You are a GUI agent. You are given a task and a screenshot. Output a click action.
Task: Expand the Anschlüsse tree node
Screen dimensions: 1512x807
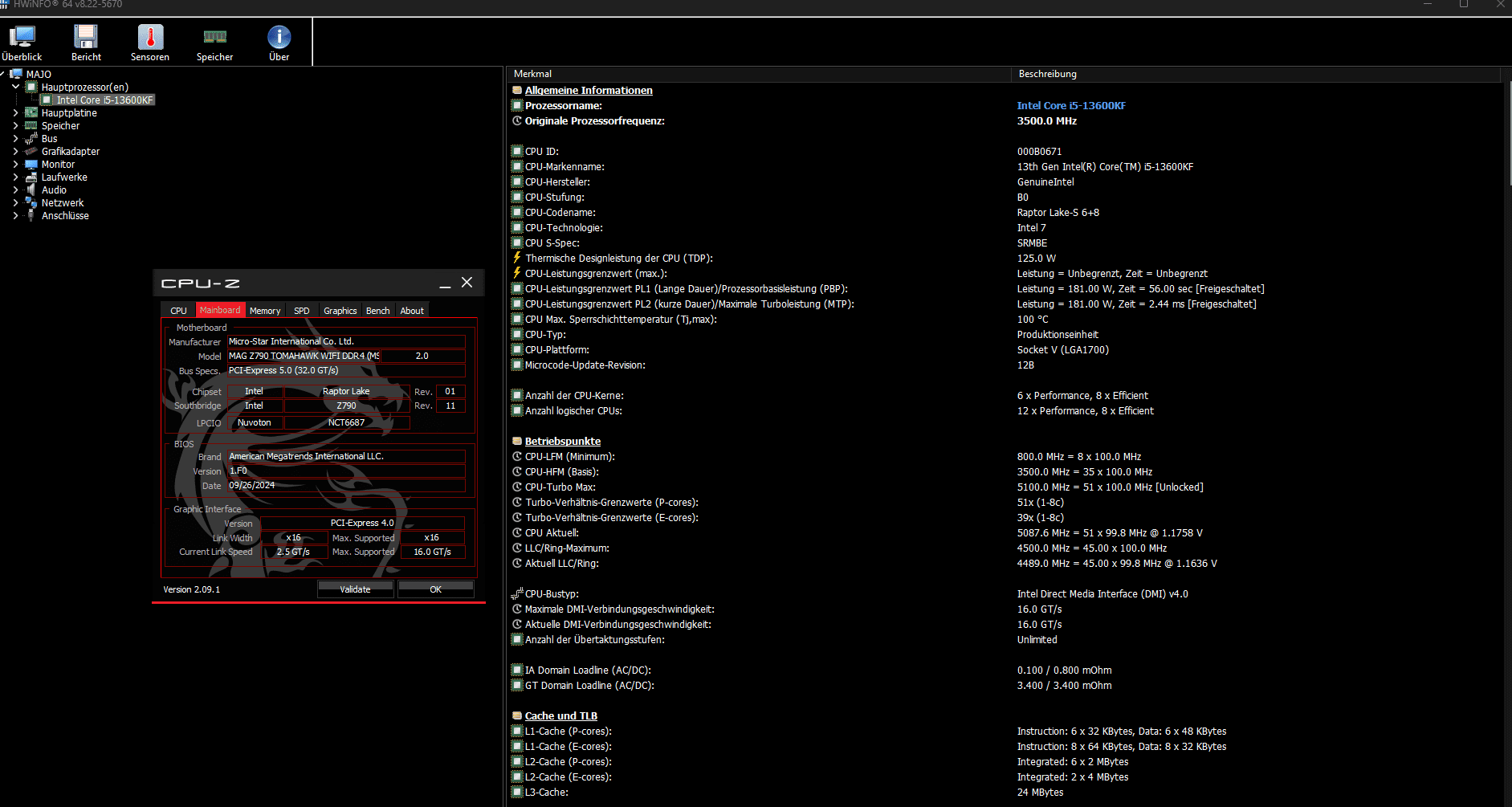coord(16,215)
